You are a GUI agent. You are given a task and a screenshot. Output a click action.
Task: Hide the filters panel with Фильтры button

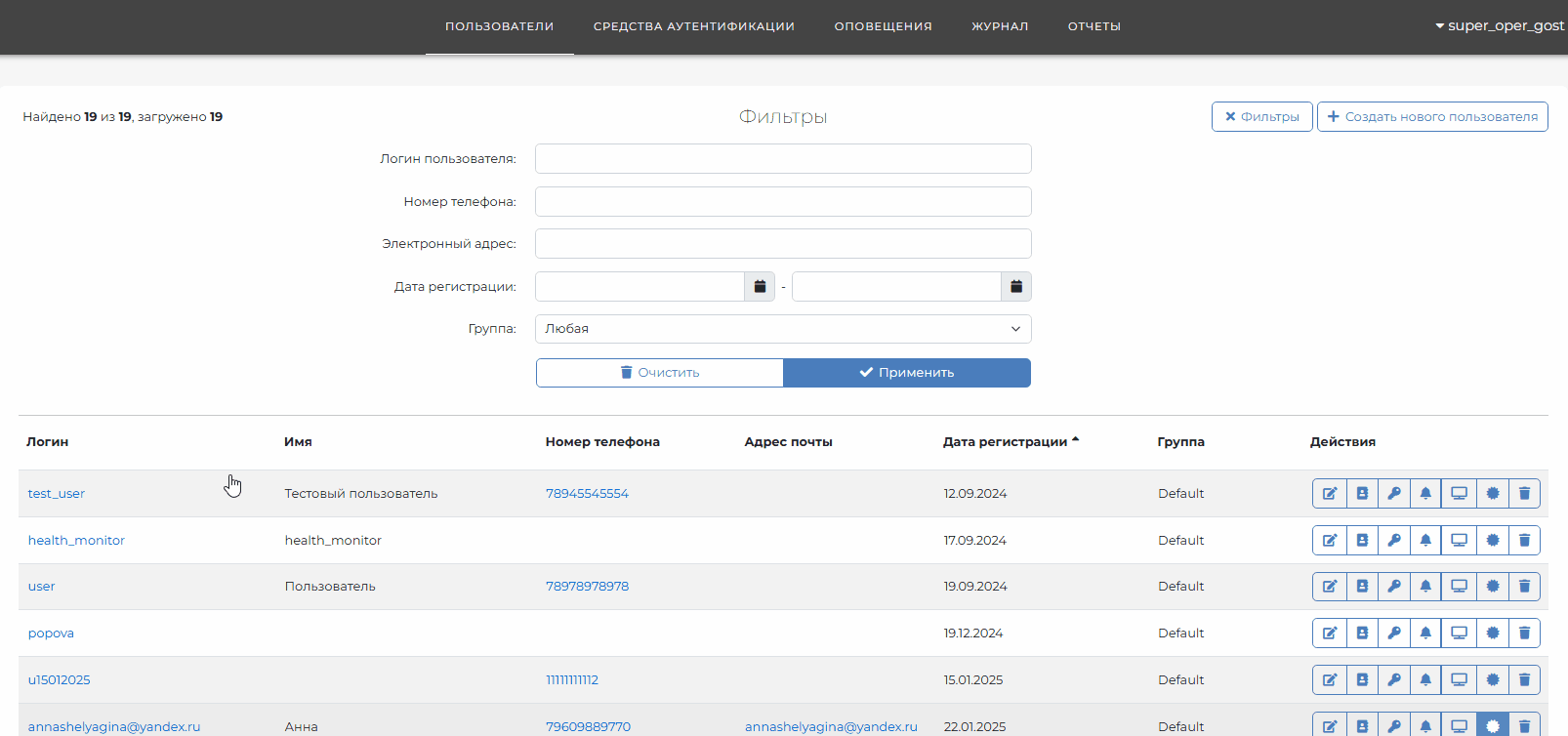click(x=1261, y=117)
